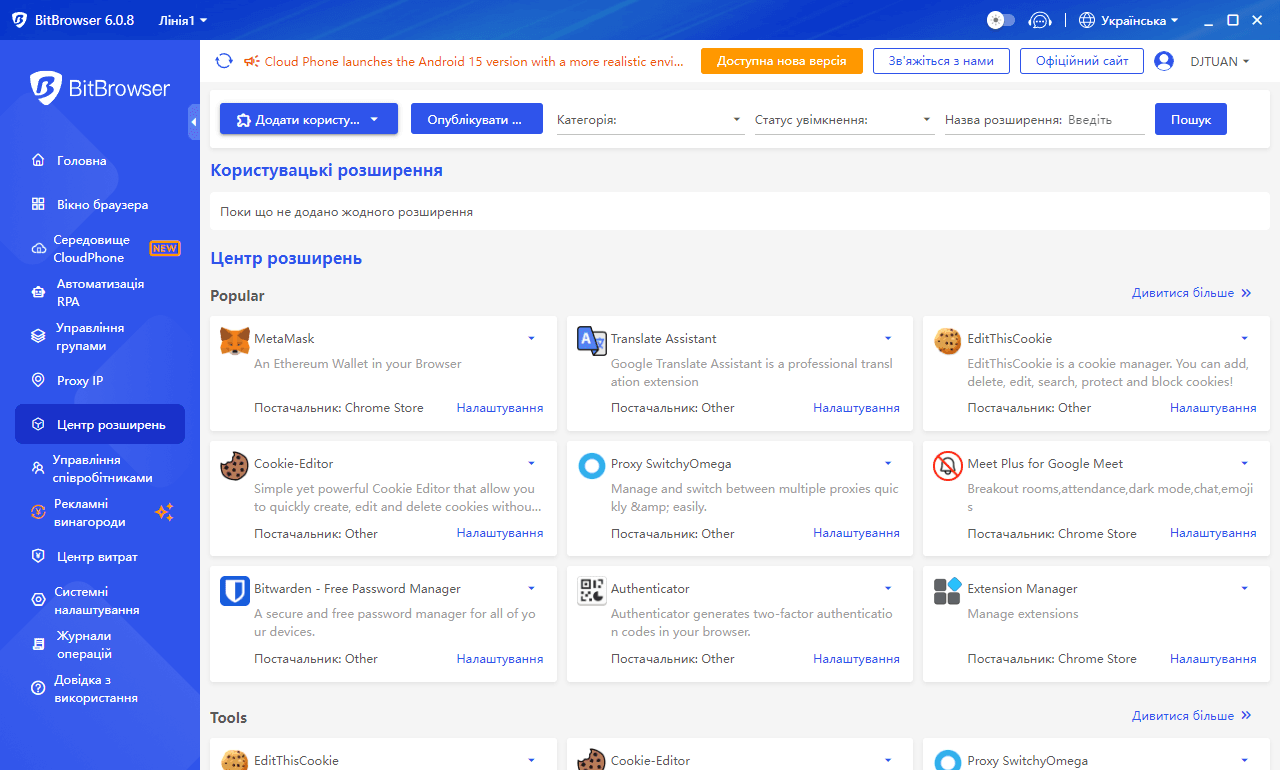Viewport: 1280px width, 770px height.
Task: Open the Лінія1 line dropdown
Action: click(x=183, y=20)
